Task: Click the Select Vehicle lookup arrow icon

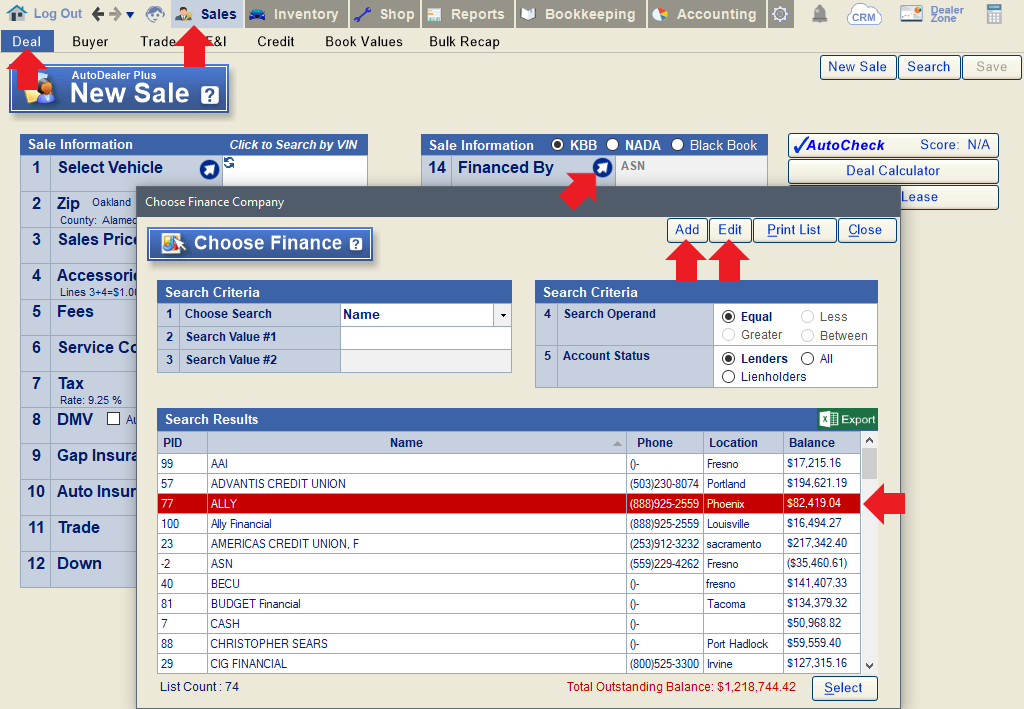Action: (x=209, y=169)
